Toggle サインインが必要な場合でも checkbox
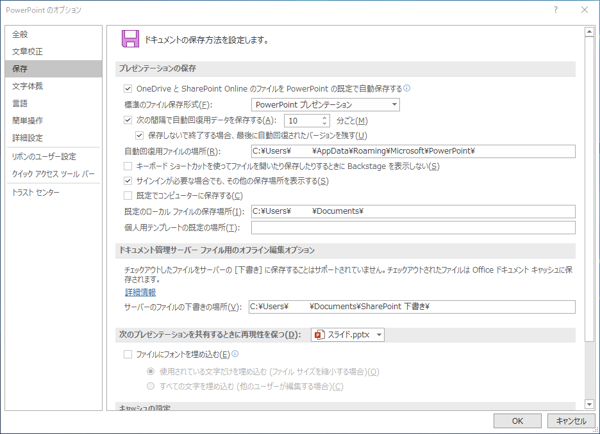 [128, 181]
